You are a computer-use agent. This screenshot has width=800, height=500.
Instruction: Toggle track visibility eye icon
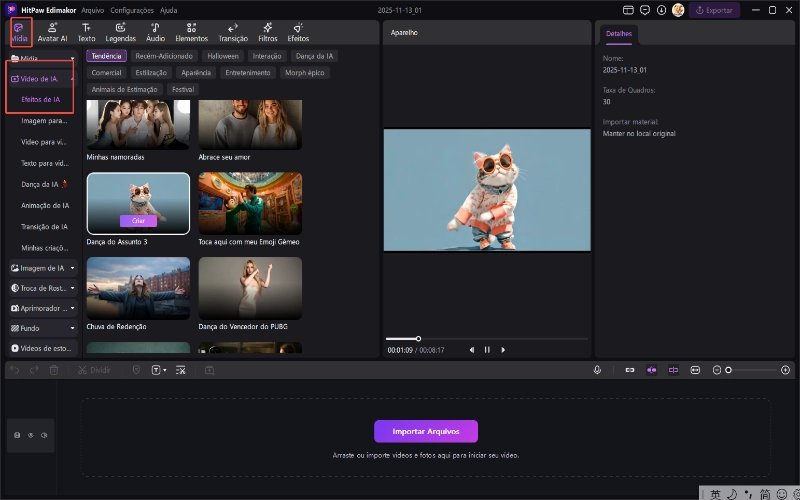coord(31,436)
